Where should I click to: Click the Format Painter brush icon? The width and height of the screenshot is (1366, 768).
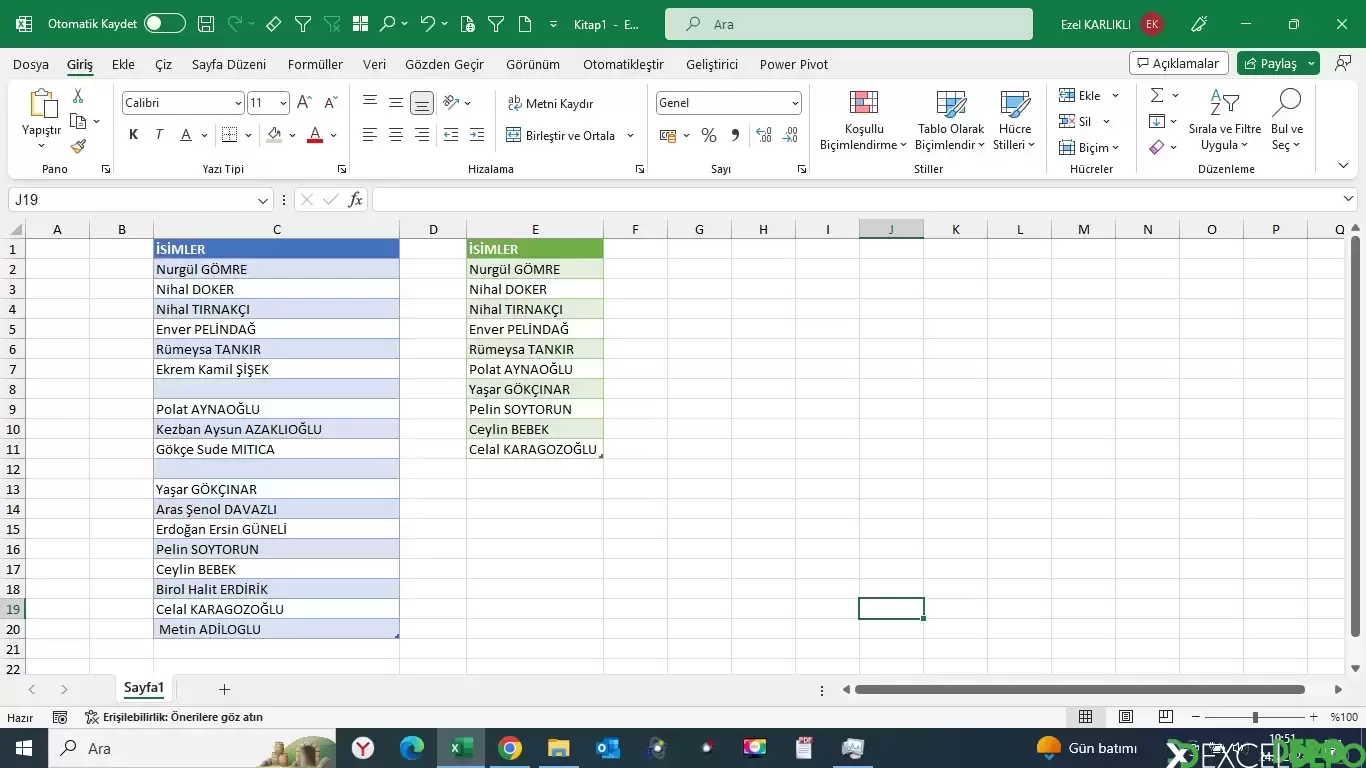pyautogui.click(x=78, y=146)
